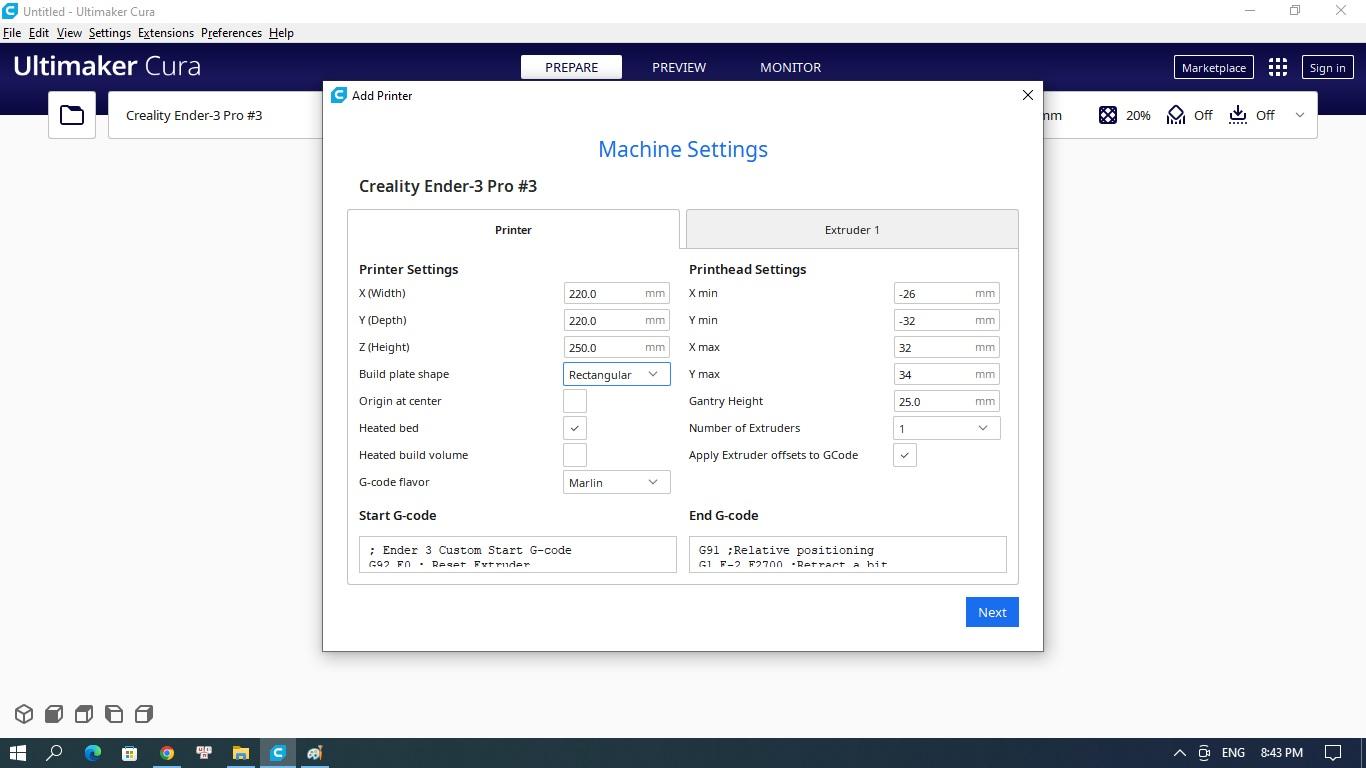1366x768 pixels.
Task: Click the X min input field
Action: [x=946, y=293]
